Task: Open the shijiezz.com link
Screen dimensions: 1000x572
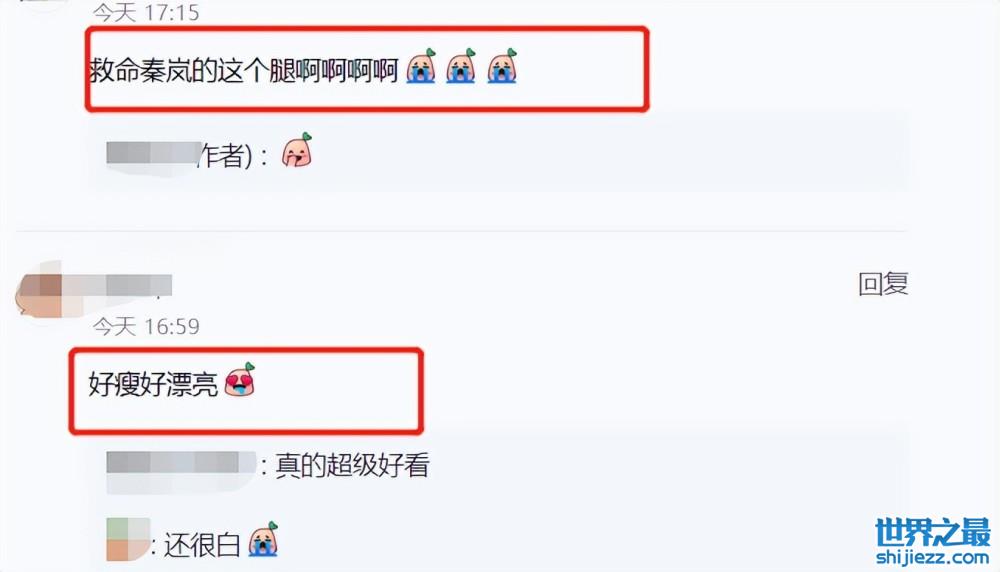Action: point(932,557)
